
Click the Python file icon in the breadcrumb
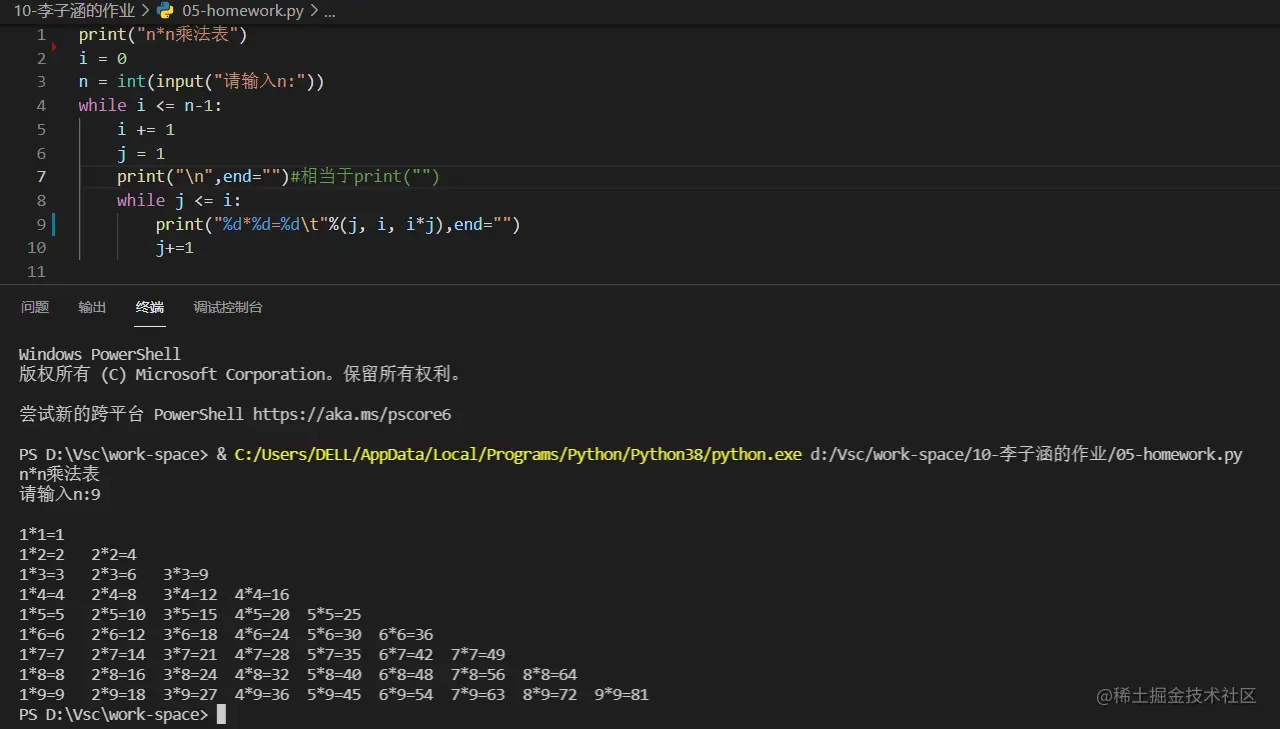(x=165, y=11)
